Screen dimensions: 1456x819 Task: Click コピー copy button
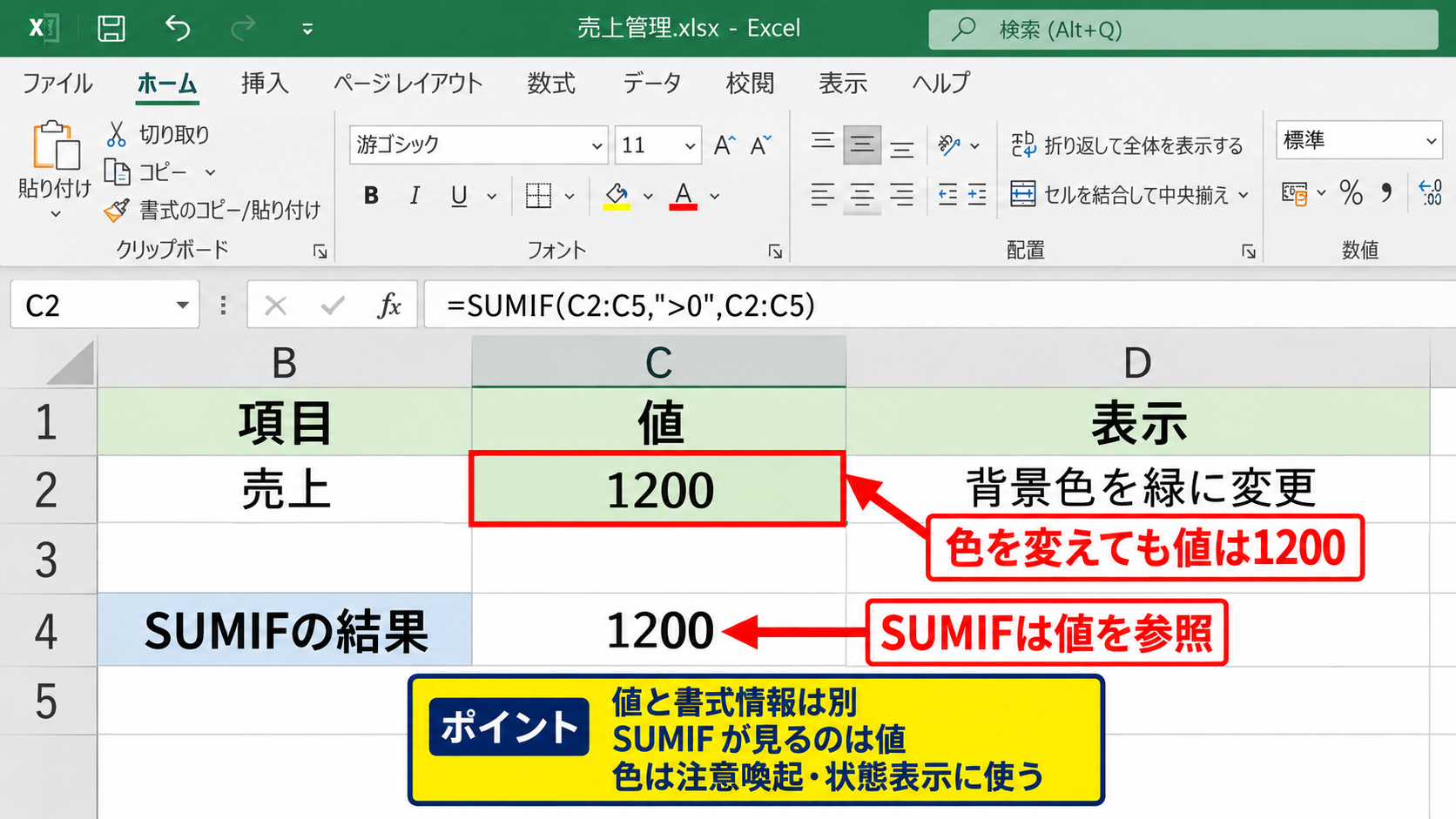pyautogui.click(x=145, y=171)
